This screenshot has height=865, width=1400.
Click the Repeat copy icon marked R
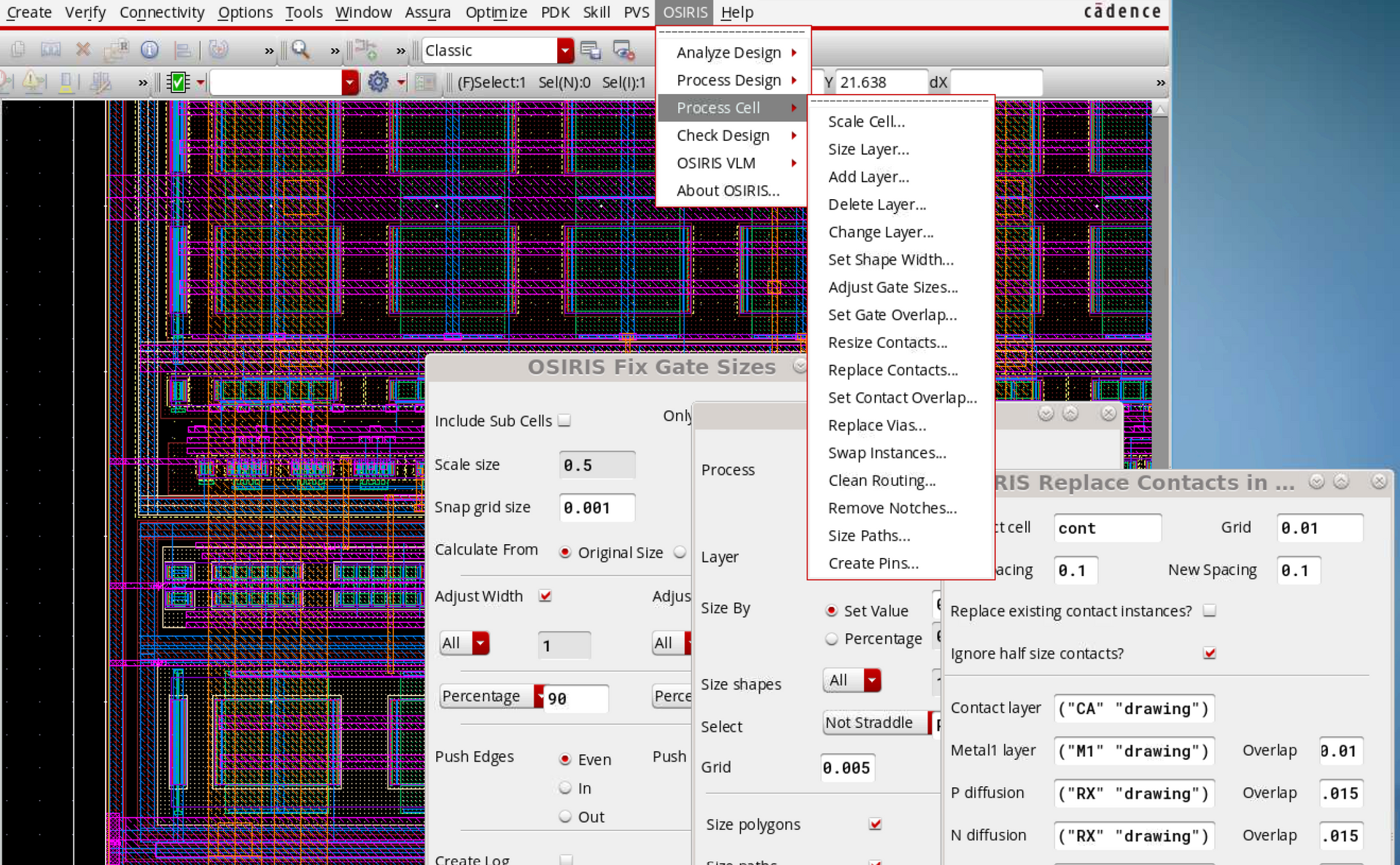[116, 50]
